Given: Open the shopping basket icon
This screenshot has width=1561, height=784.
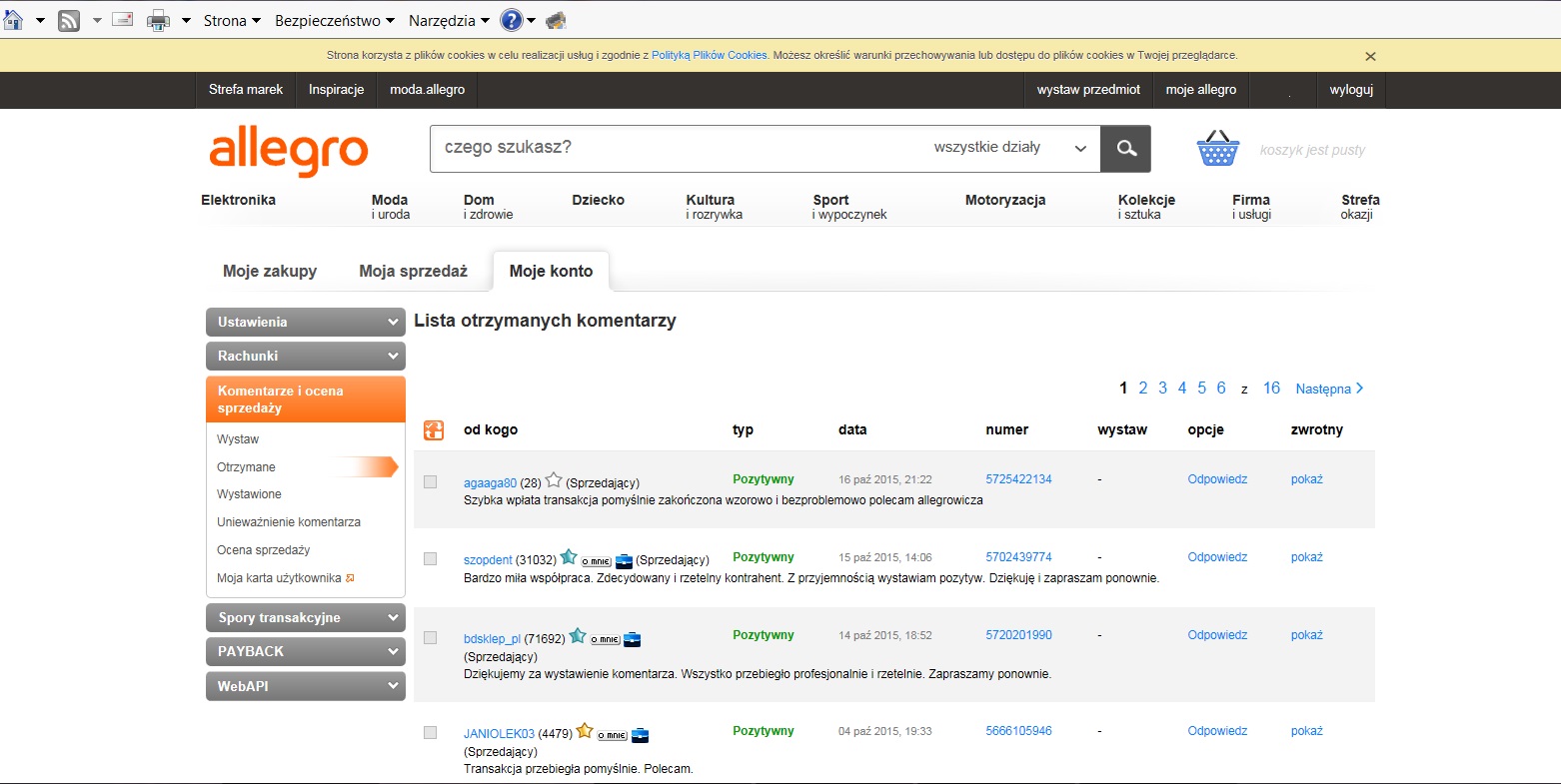Looking at the screenshot, I should [x=1218, y=149].
